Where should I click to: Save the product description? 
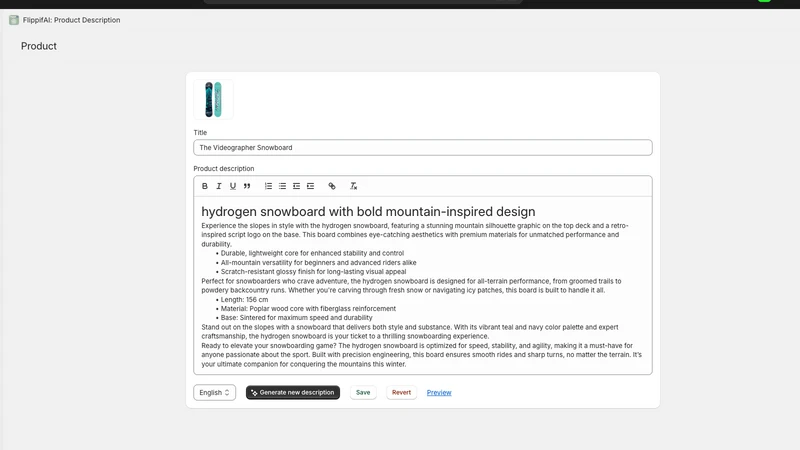(363, 392)
